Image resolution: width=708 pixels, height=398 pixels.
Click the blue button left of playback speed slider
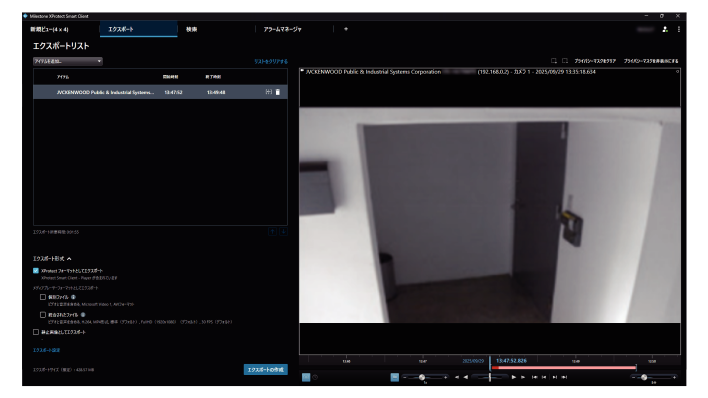click(x=395, y=377)
